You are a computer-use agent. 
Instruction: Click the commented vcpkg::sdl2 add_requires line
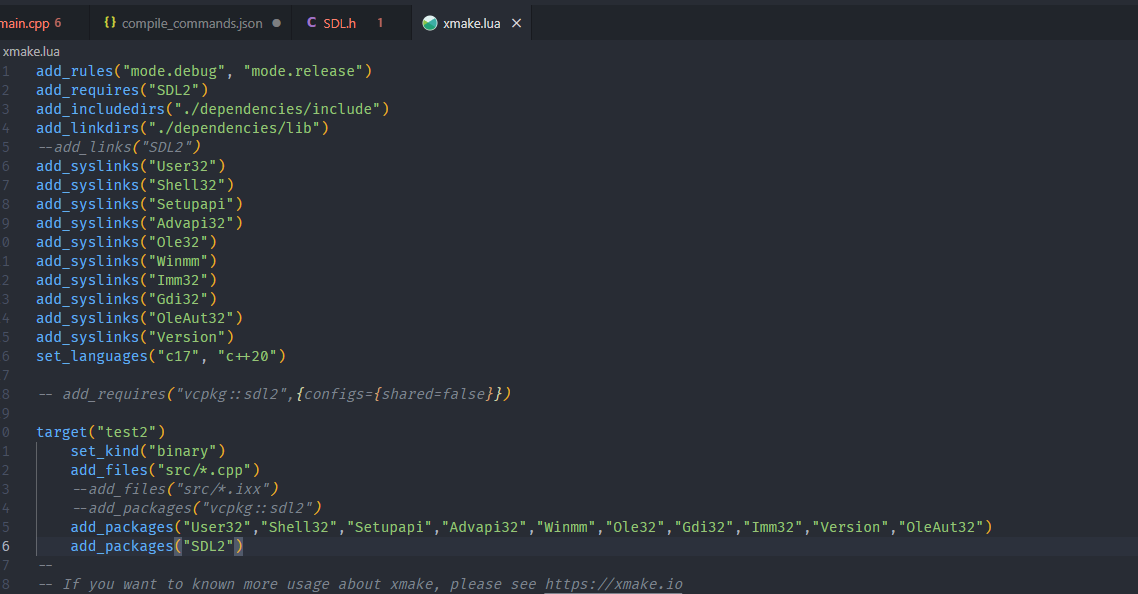[x=274, y=394]
